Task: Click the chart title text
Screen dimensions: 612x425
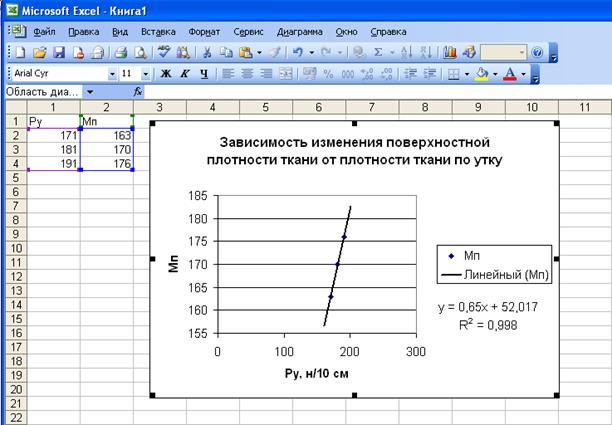Action: (351, 150)
